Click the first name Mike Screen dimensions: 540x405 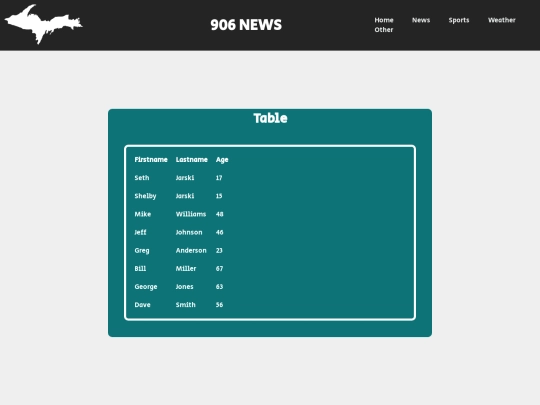pos(143,214)
